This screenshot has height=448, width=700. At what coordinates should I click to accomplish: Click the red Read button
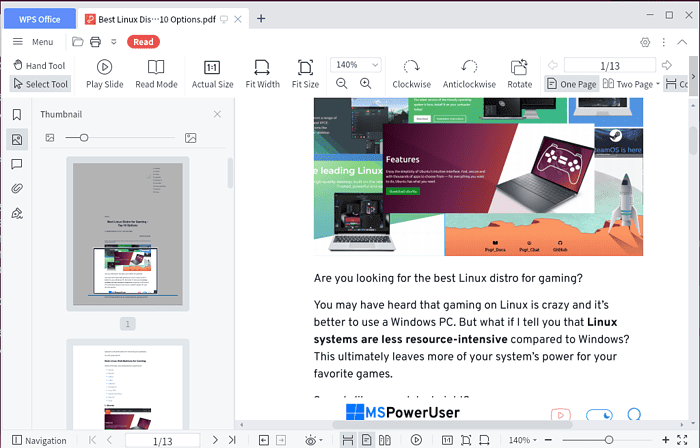point(143,42)
